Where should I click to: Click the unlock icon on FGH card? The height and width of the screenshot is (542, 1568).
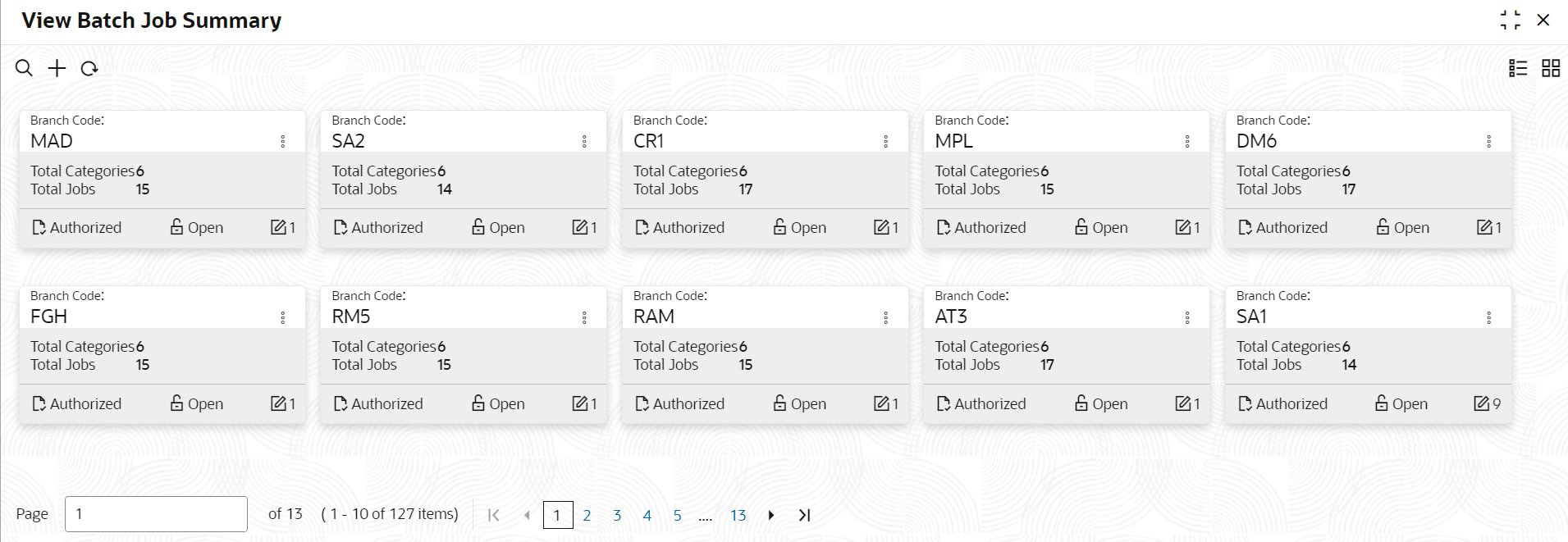pyautogui.click(x=176, y=403)
